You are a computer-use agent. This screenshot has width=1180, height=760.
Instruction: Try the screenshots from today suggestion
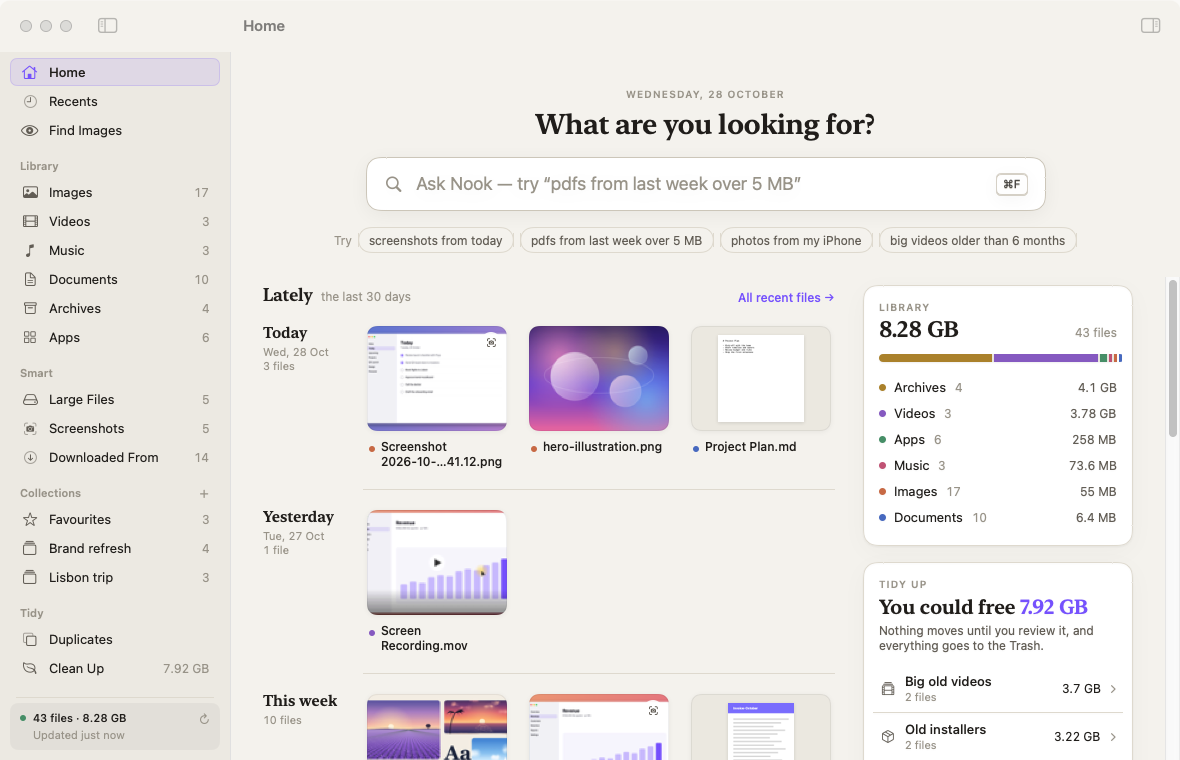pyautogui.click(x=436, y=241)
